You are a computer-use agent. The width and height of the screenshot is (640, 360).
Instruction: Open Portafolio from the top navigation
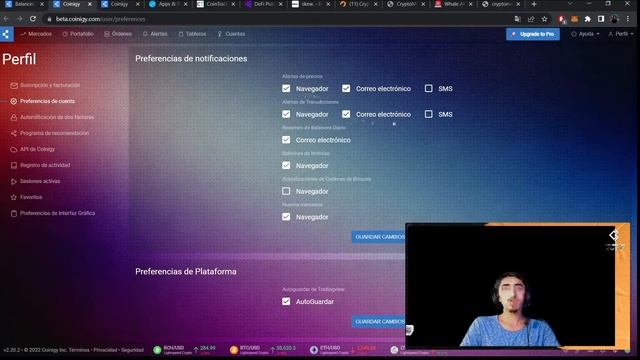tap(78, 34)
